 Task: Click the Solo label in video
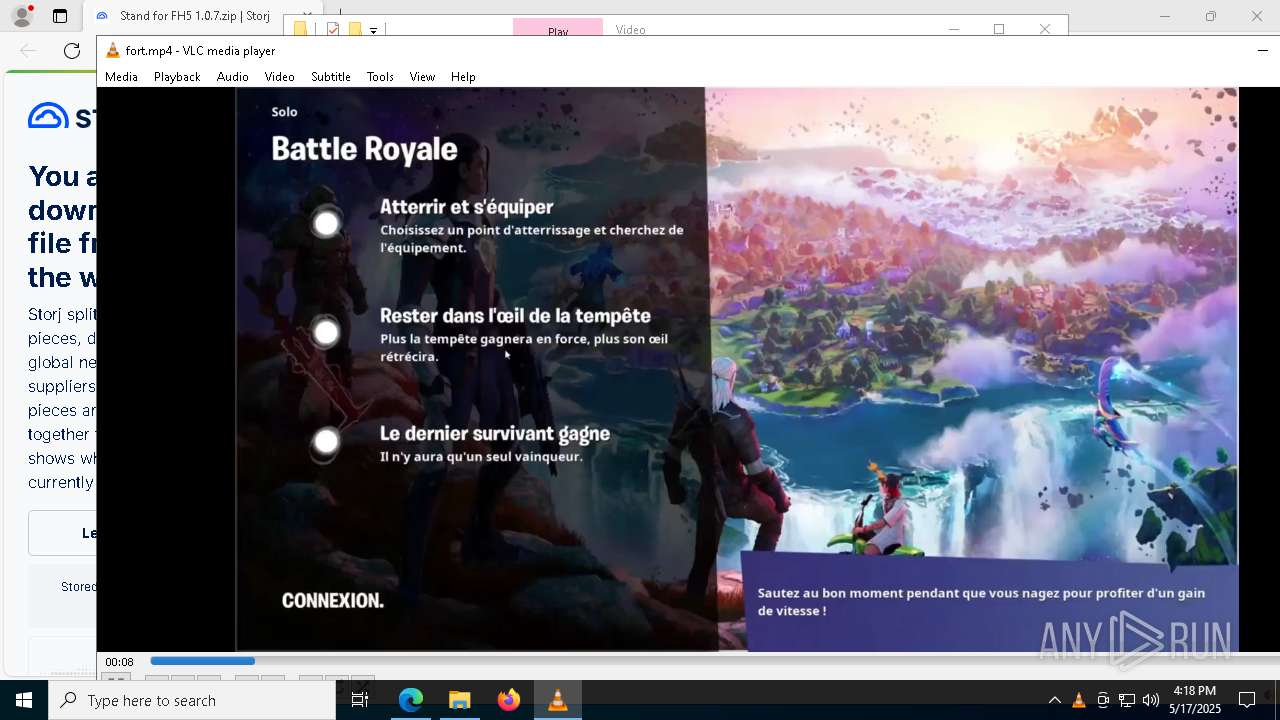click(284, 112)
